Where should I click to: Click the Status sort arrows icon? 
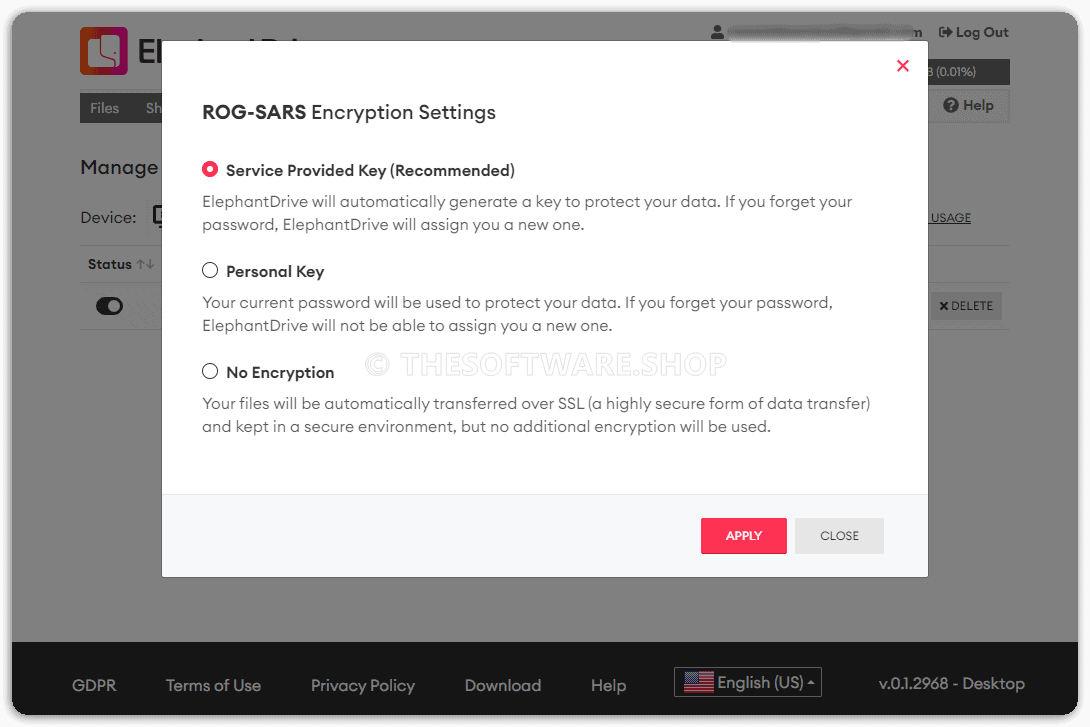tap(145, 264)
